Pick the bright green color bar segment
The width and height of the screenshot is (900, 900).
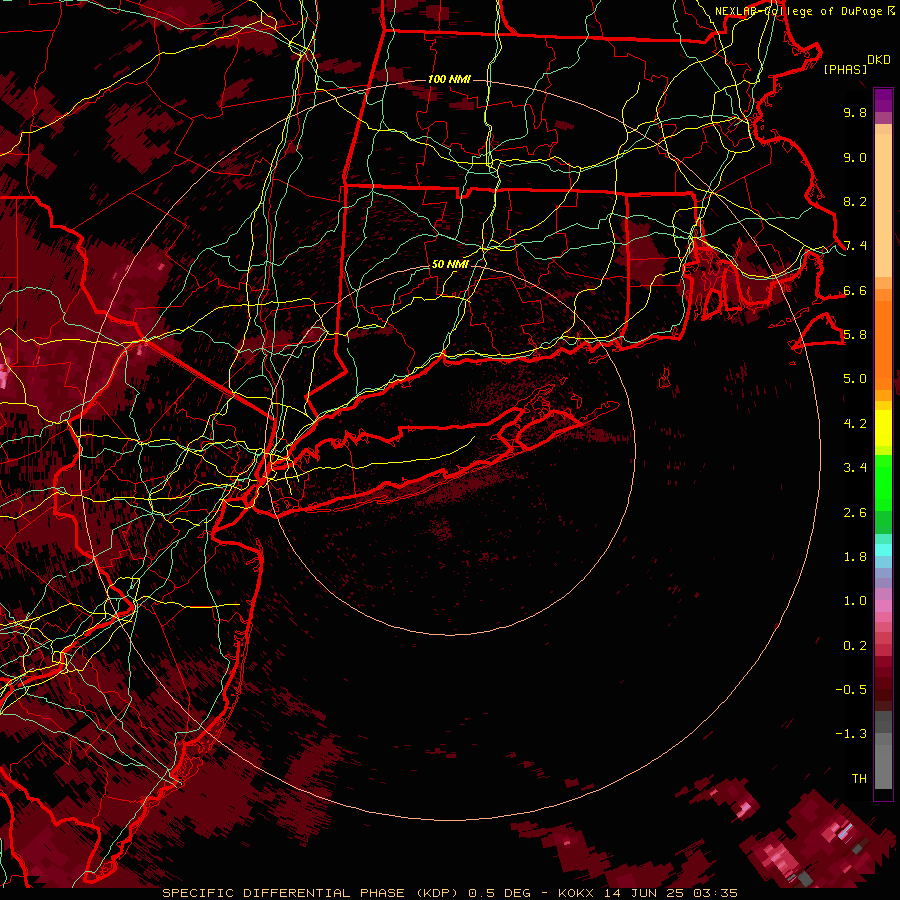coord(883,483)
